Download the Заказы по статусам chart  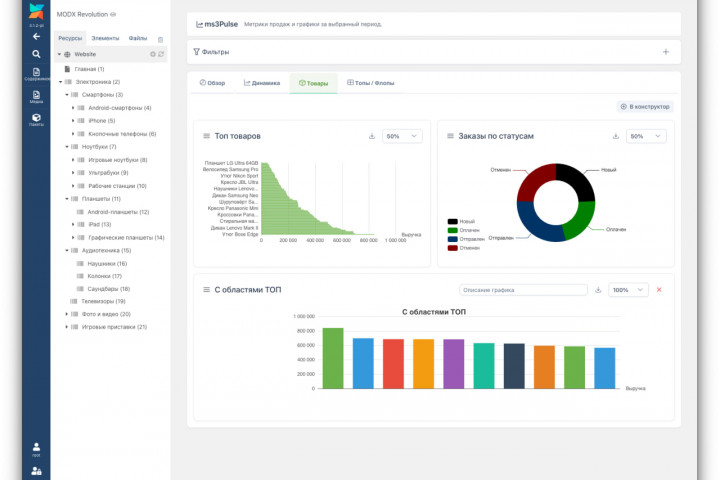(x=616, y=136)
